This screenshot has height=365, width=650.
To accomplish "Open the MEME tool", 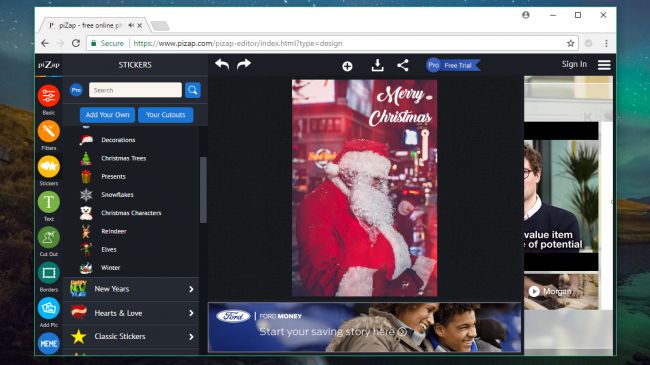I will tap(49, 343).
